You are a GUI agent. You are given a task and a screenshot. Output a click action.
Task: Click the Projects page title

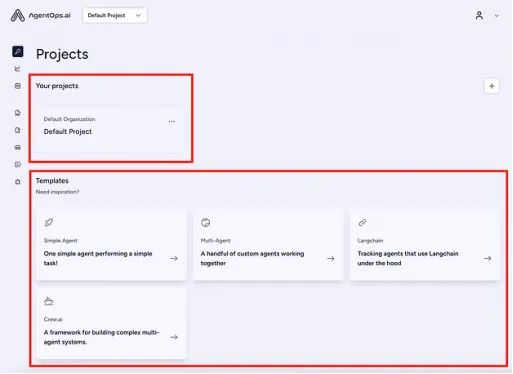62,54
